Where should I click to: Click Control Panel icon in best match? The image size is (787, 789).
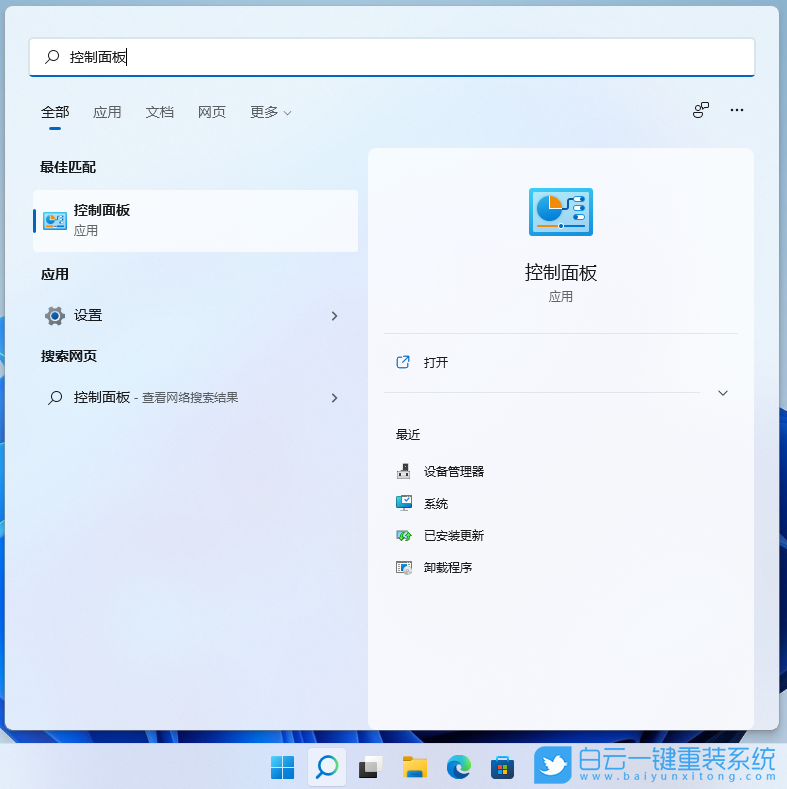[x=55, y=221]
